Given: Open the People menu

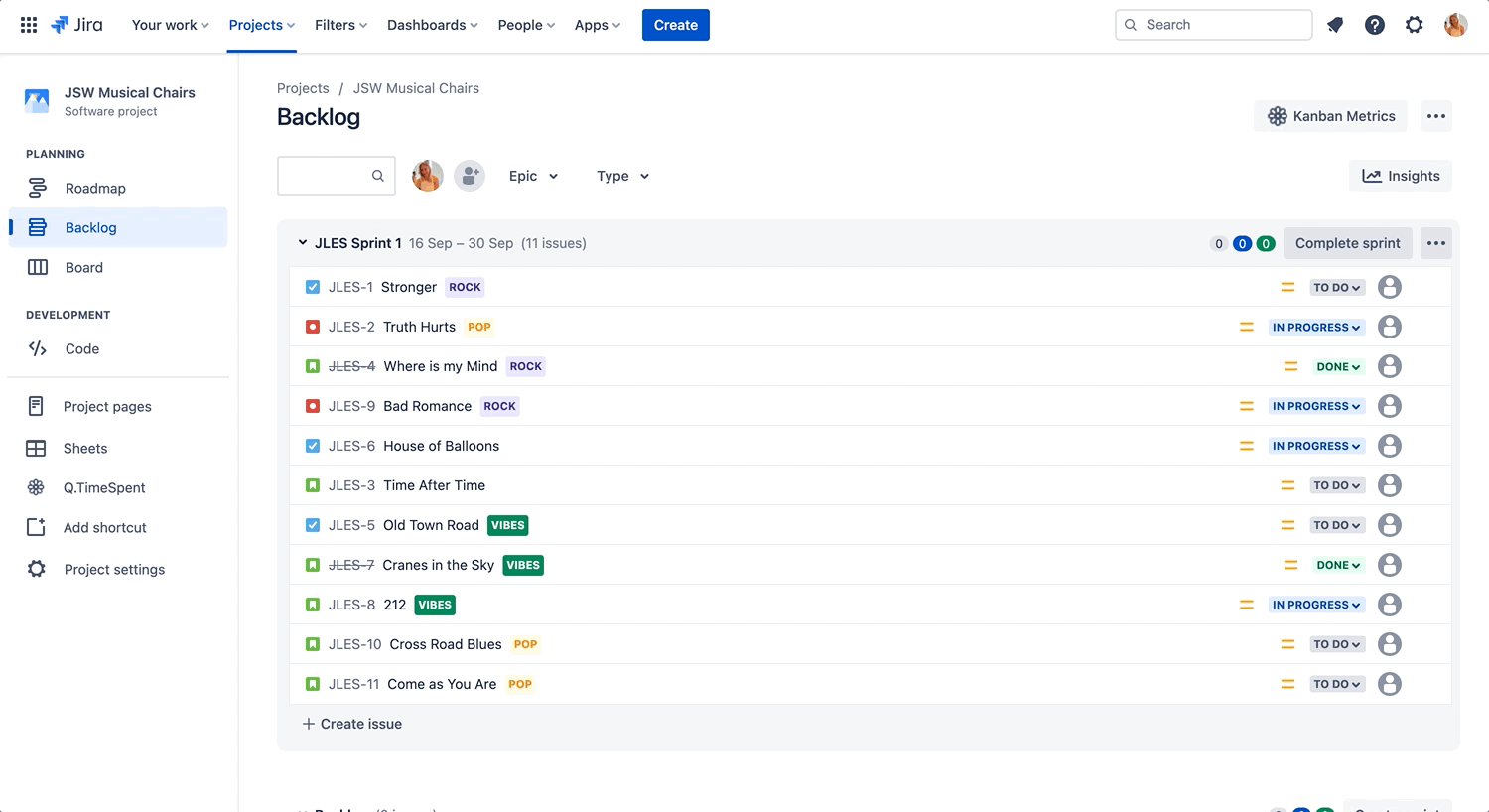Looking at the screenshot, I should [526, 25].
